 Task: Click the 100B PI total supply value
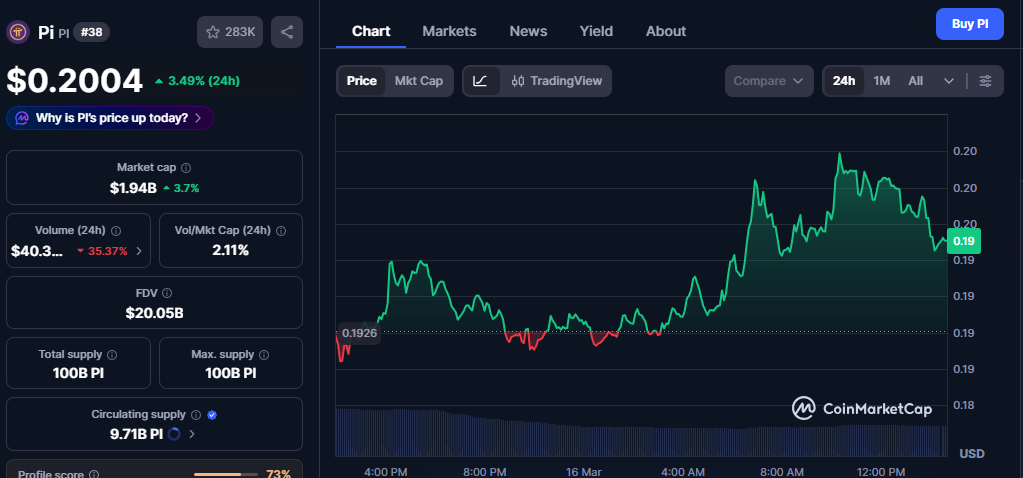pyautogui.click(x=78, y=374)
